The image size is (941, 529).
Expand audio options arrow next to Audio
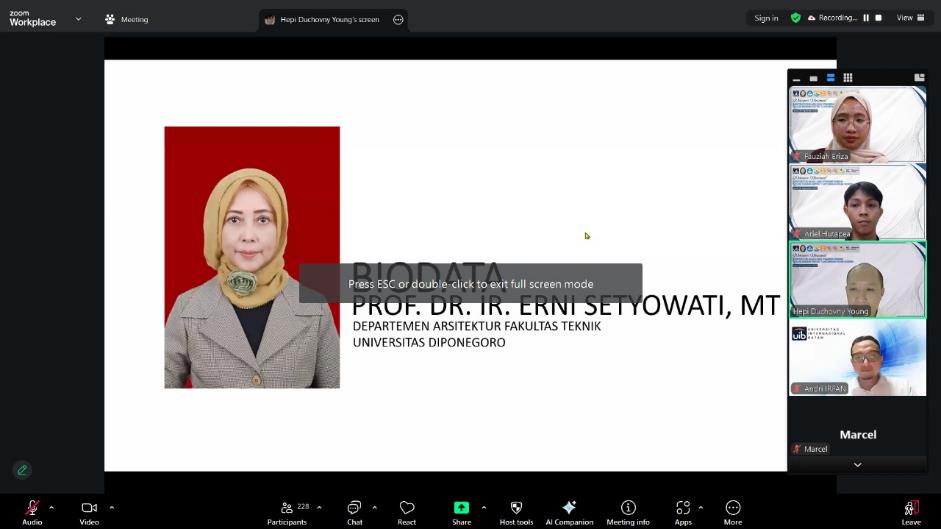(52, 507)
